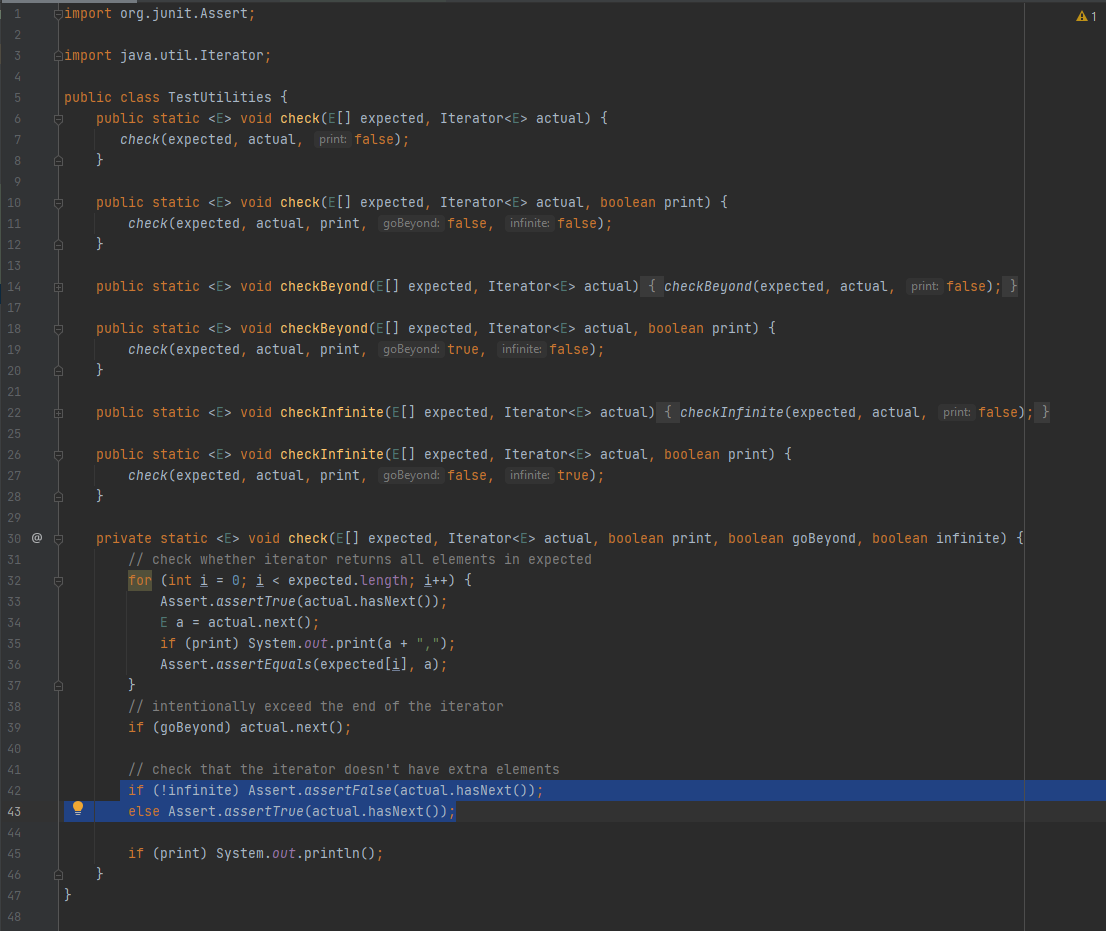Collapse the private check method at line 30
The width and height of the screenshot is (1106, 931).
[x=59, y=539]
